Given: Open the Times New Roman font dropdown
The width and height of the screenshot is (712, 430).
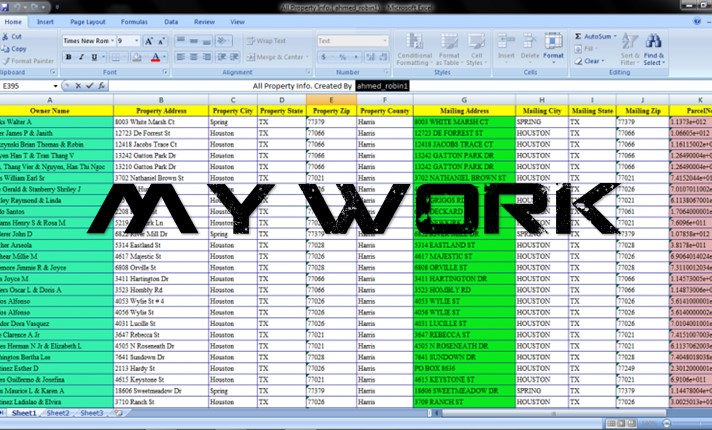Looking at the screenshot, I should pos(112,41).
